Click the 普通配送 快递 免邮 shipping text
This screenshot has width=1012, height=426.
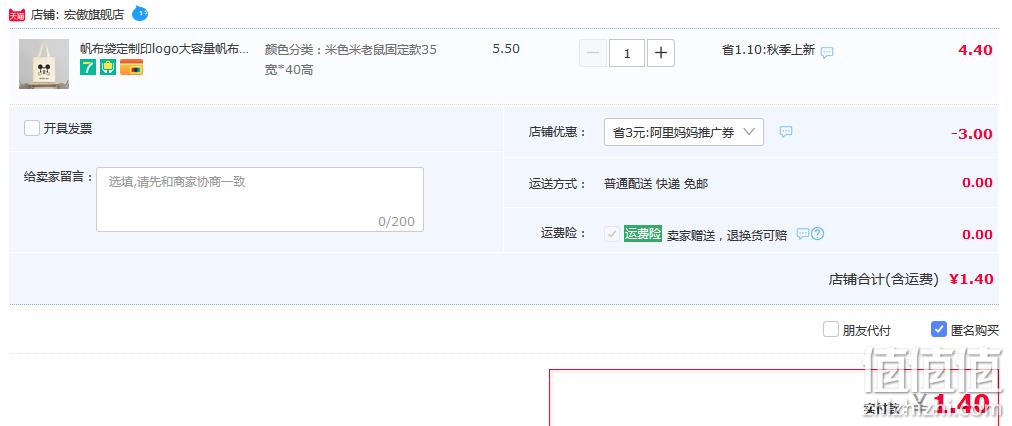656,184
